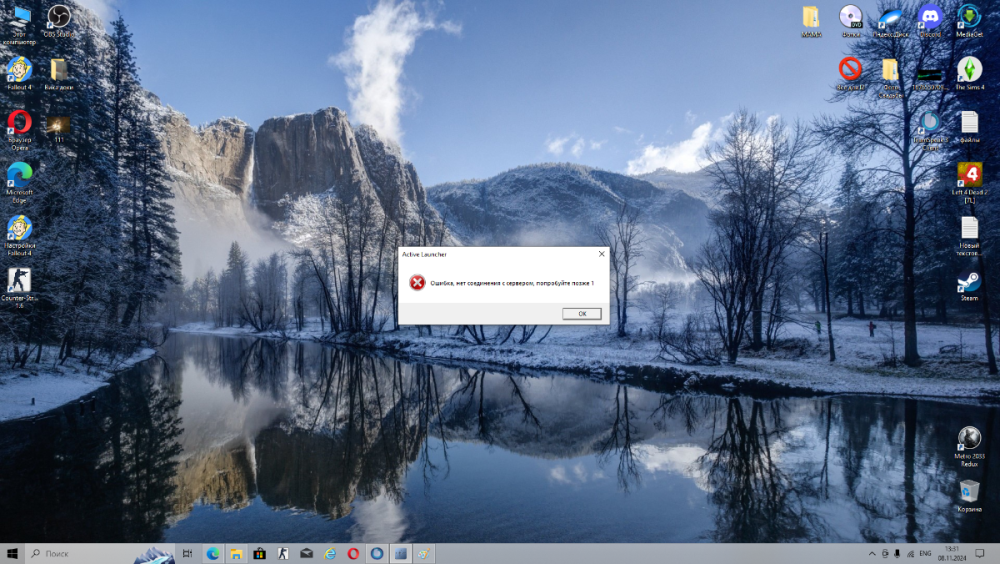Open the Windows Start menu

pos(13,553)
